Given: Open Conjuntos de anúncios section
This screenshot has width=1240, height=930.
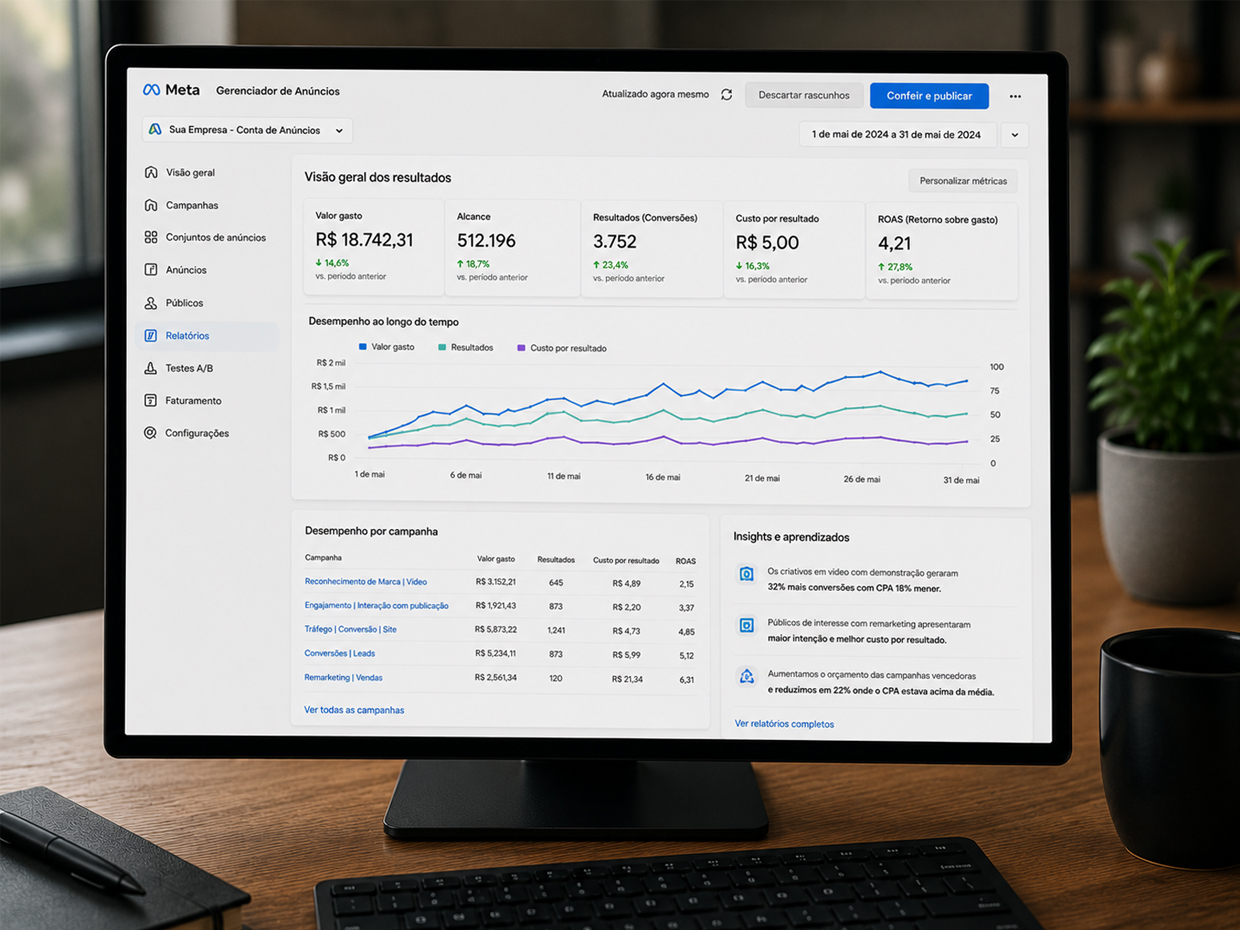Looking at the screenshot, I should tap(215, 237).
